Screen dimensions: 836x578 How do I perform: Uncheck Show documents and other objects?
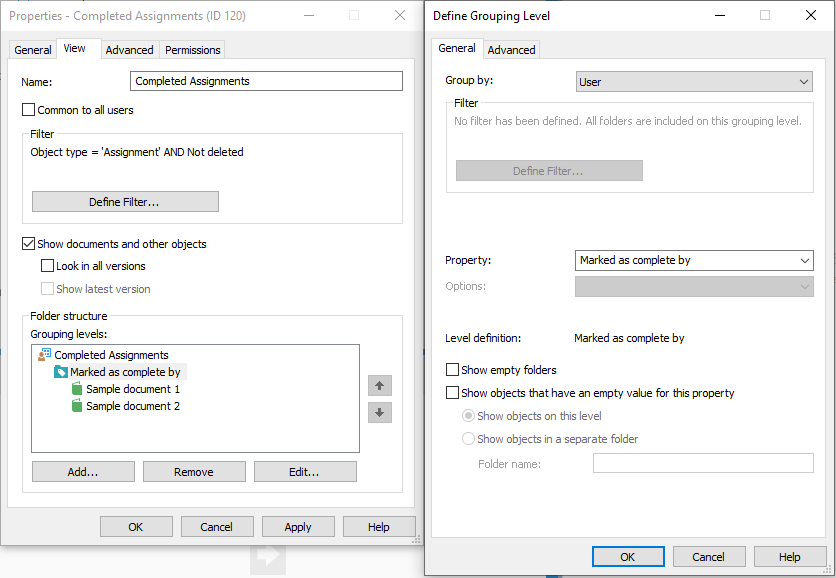pyautogui.click(x=28, y=244)
